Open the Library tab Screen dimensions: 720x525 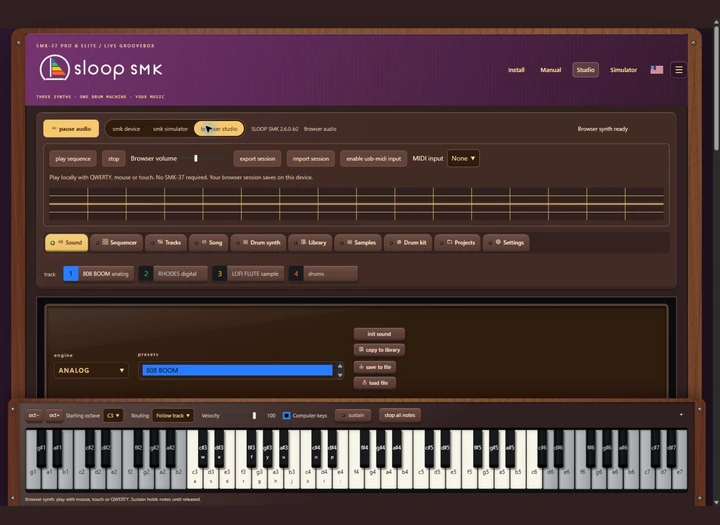(310, 242)
